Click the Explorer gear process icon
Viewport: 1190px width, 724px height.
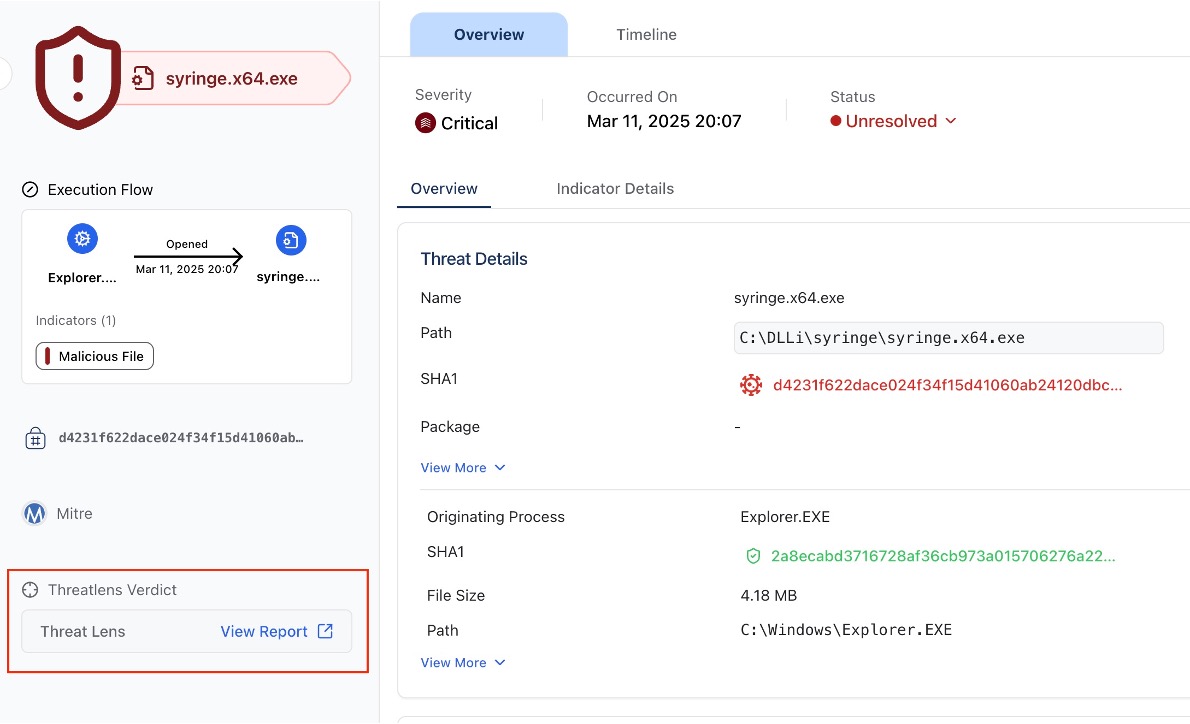coord(82,239)
